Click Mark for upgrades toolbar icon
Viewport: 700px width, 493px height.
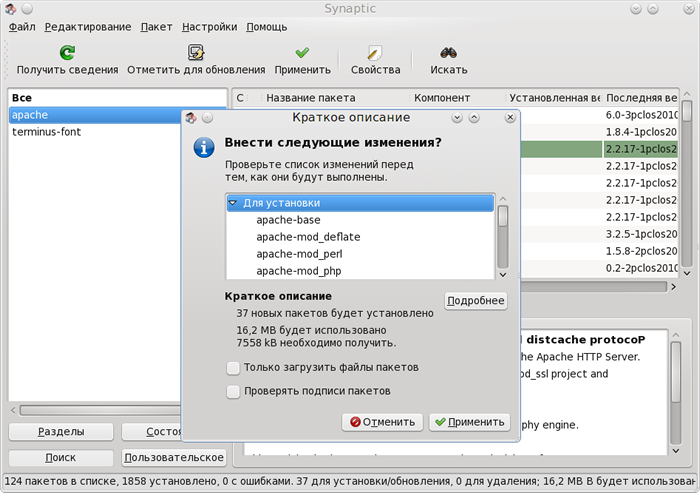196,53
